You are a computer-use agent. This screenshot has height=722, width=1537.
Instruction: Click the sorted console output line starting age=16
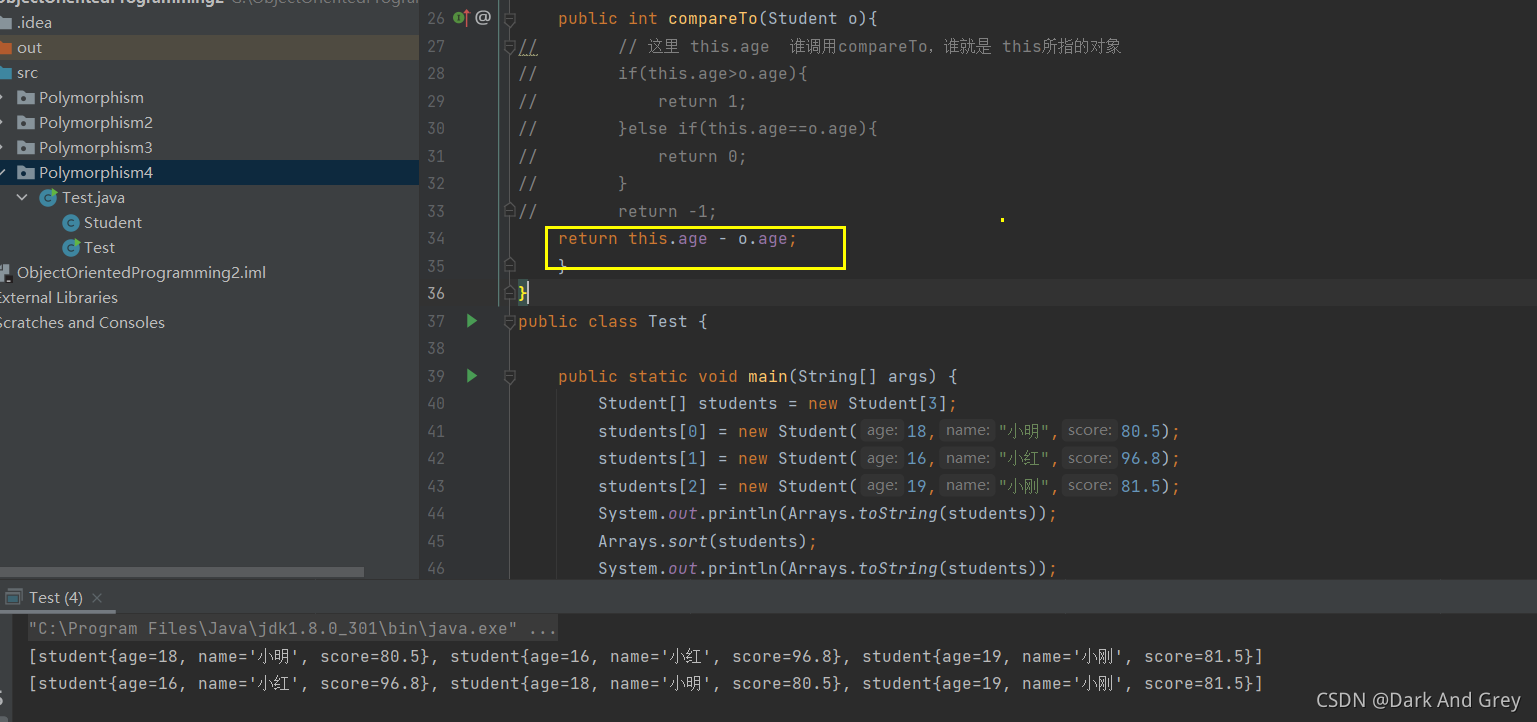pyautogui.click(x=646, y=683)
